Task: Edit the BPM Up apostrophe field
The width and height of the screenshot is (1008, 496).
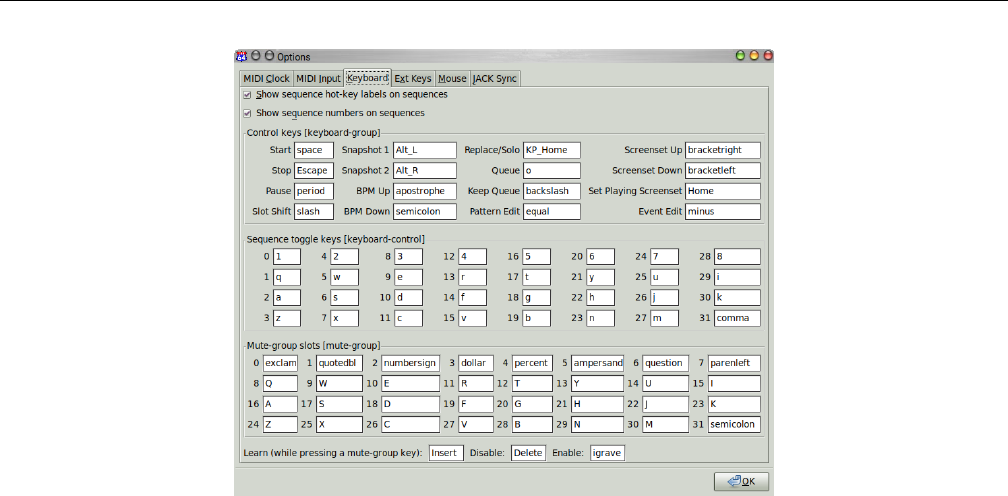Action: (424, 191)
